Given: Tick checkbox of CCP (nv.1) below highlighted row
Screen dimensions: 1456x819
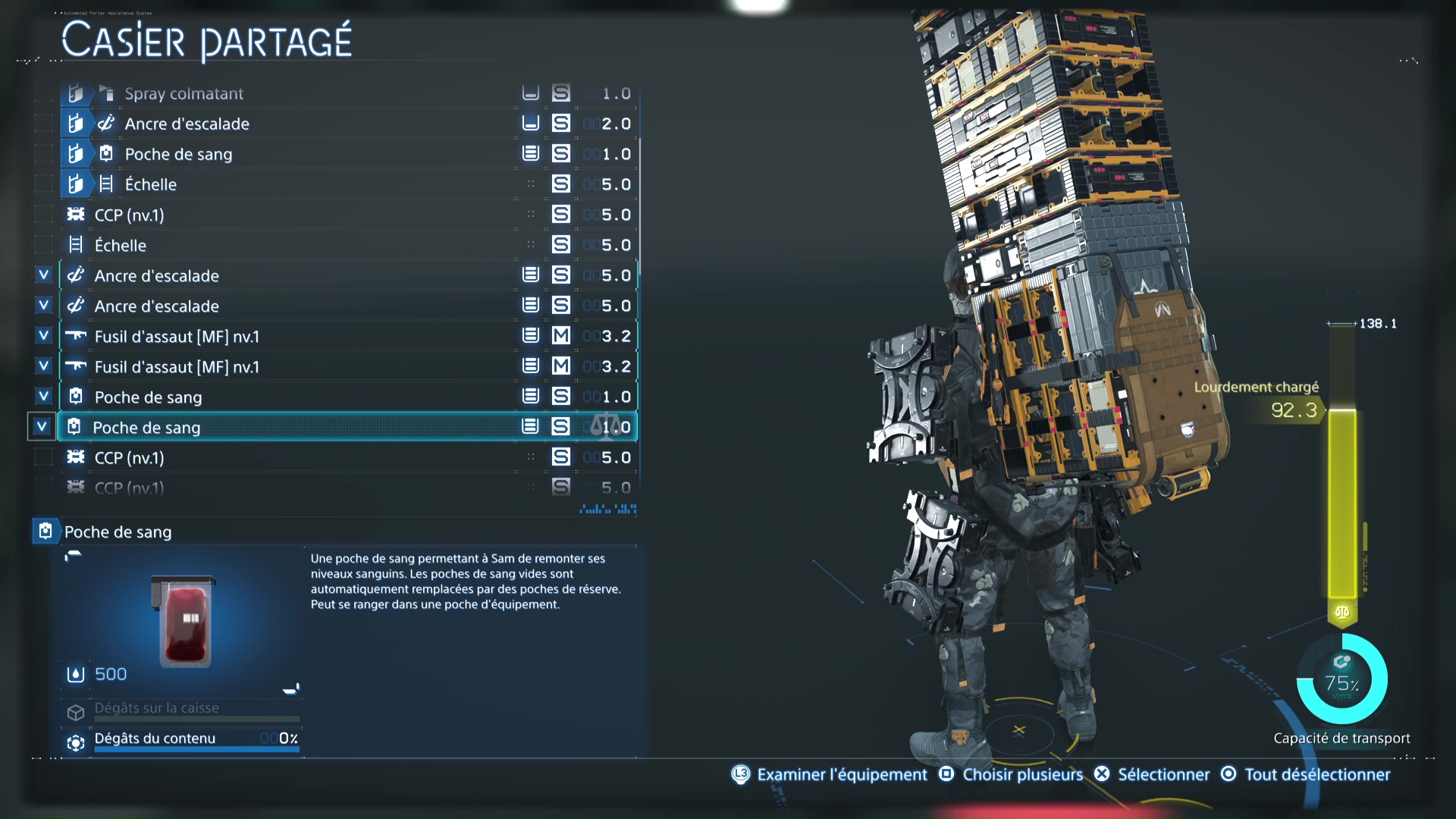Looking at the screenshot, I should coord(44,457).
